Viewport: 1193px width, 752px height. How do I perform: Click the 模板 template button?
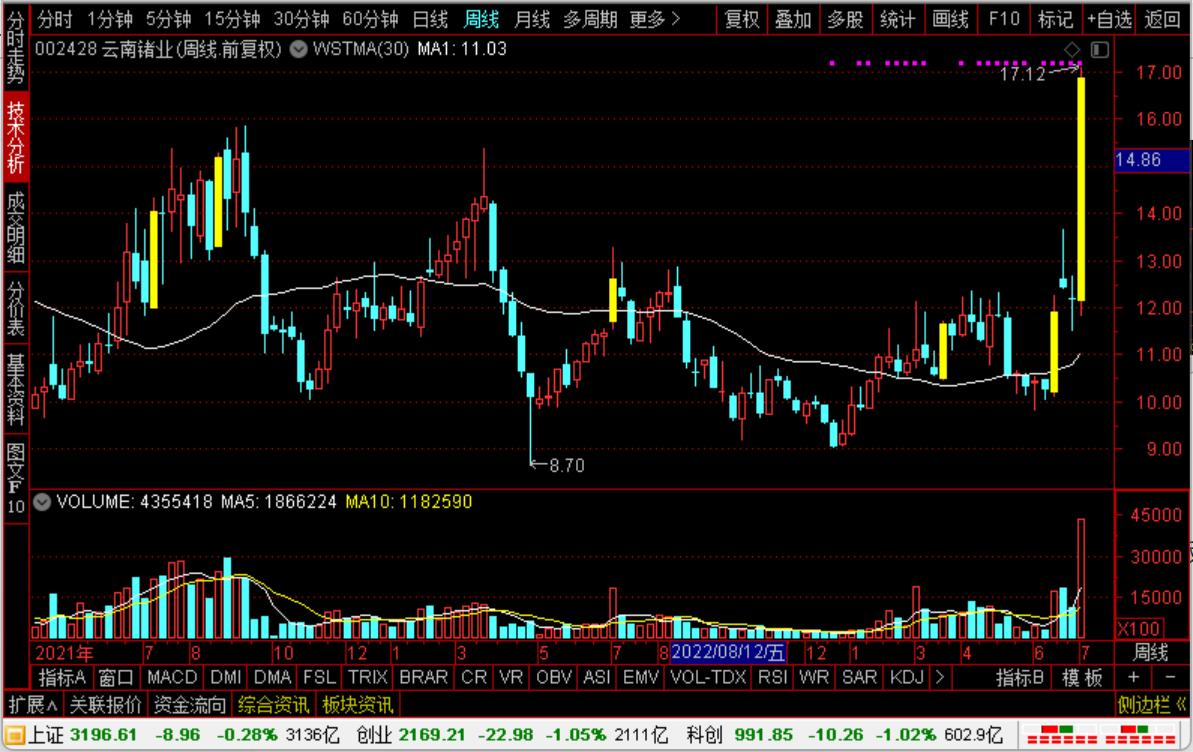pyautogui.click(x=1083, y=677)
